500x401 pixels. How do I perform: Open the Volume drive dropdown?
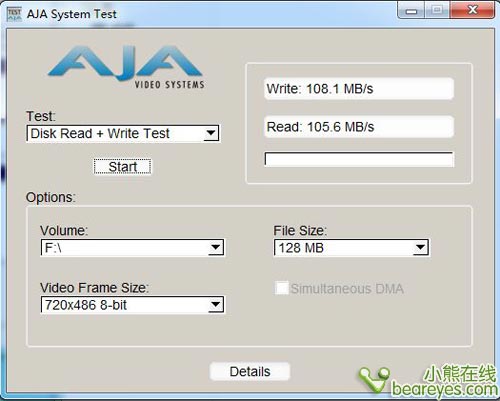[132, 248]
